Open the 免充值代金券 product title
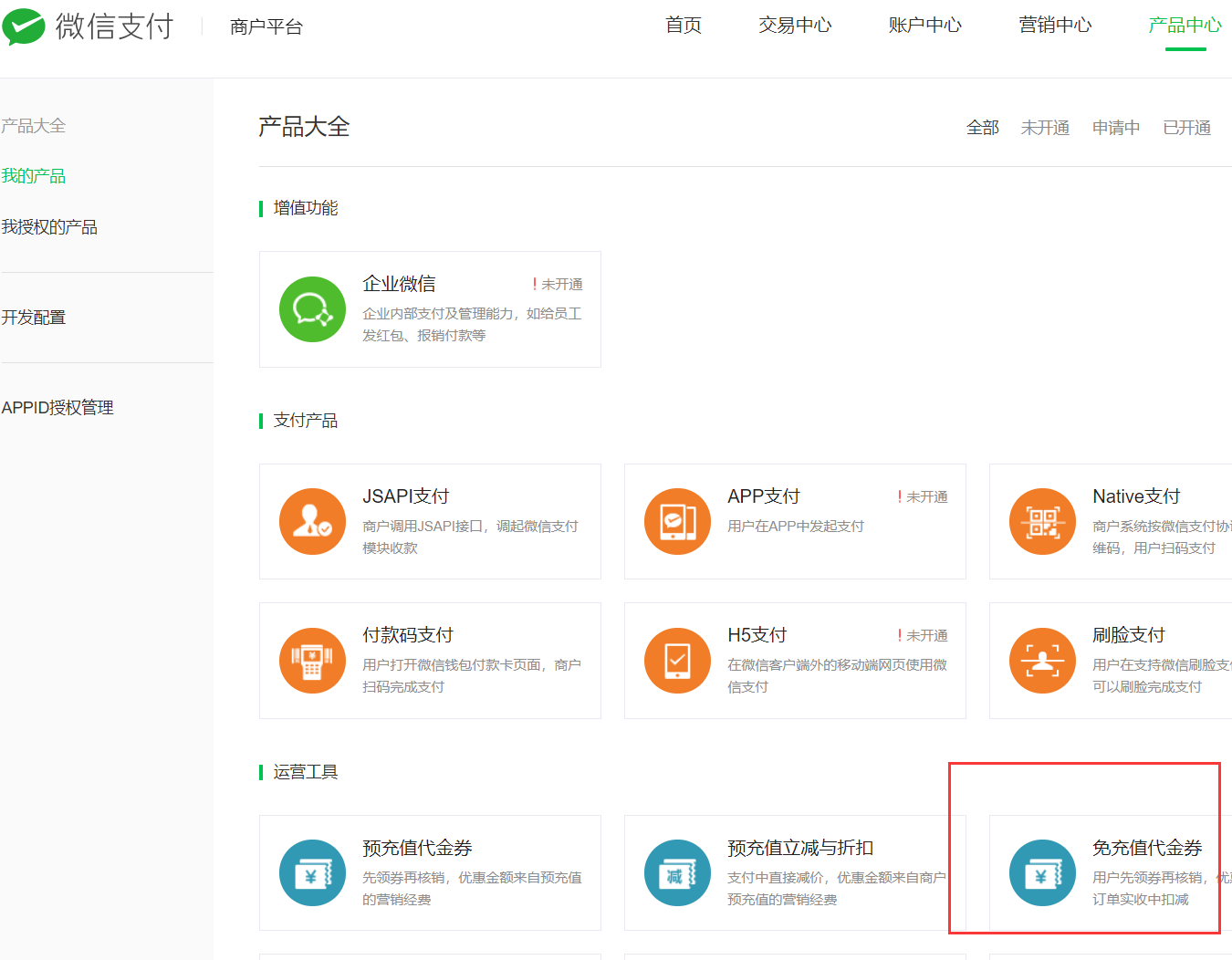The image size is (1232, 960). point(1147,848)
